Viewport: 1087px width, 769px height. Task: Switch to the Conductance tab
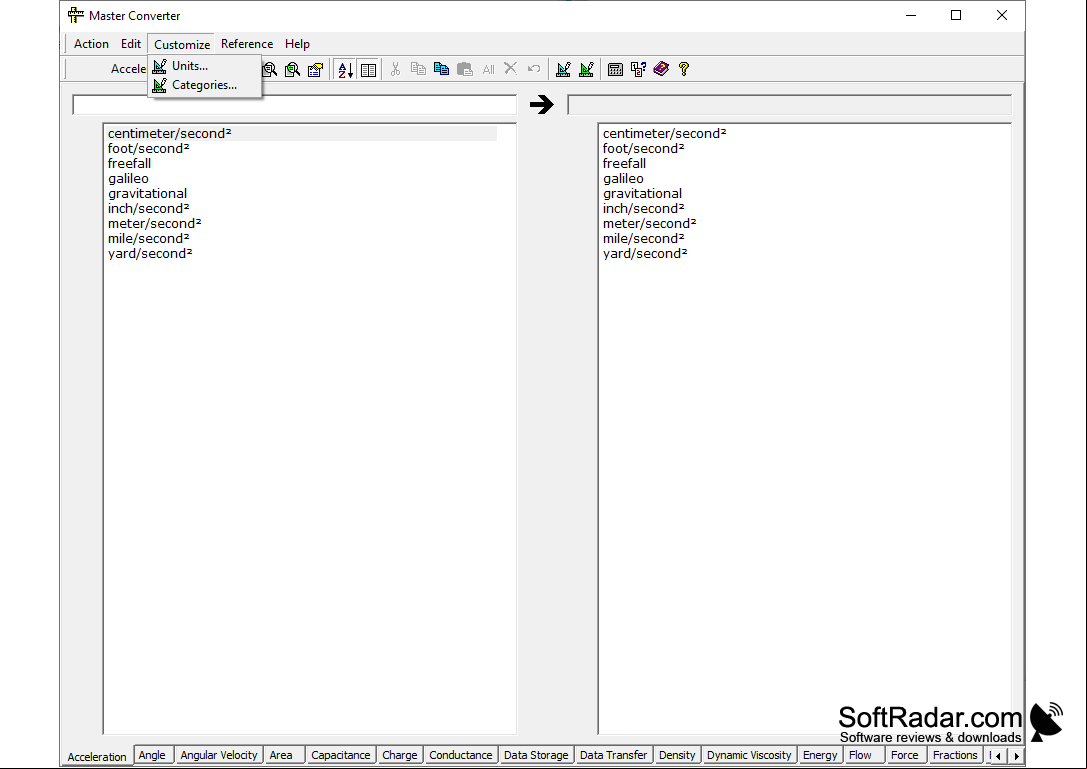460,755
